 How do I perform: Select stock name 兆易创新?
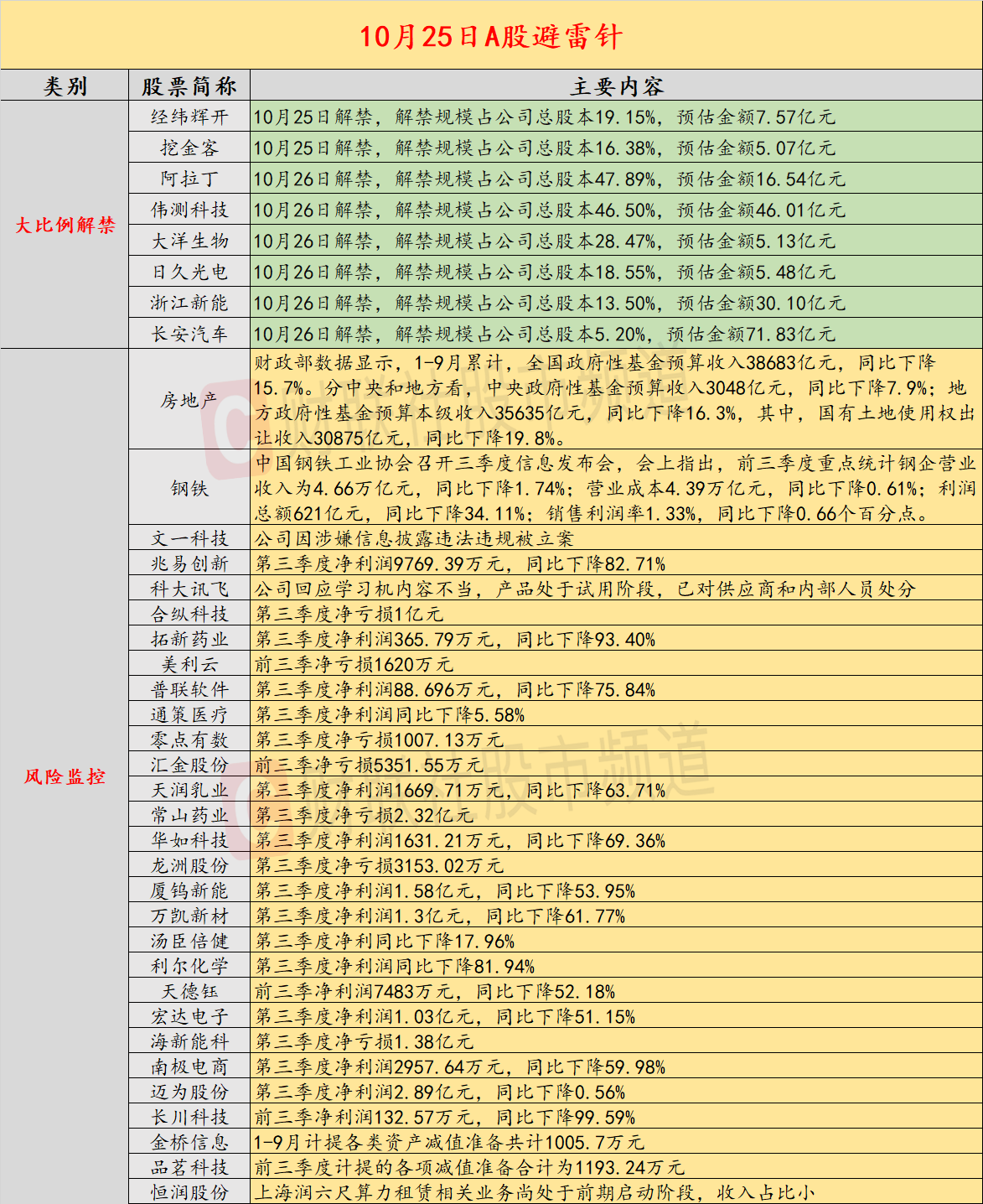pyautogui.click(x=189, y=563)
